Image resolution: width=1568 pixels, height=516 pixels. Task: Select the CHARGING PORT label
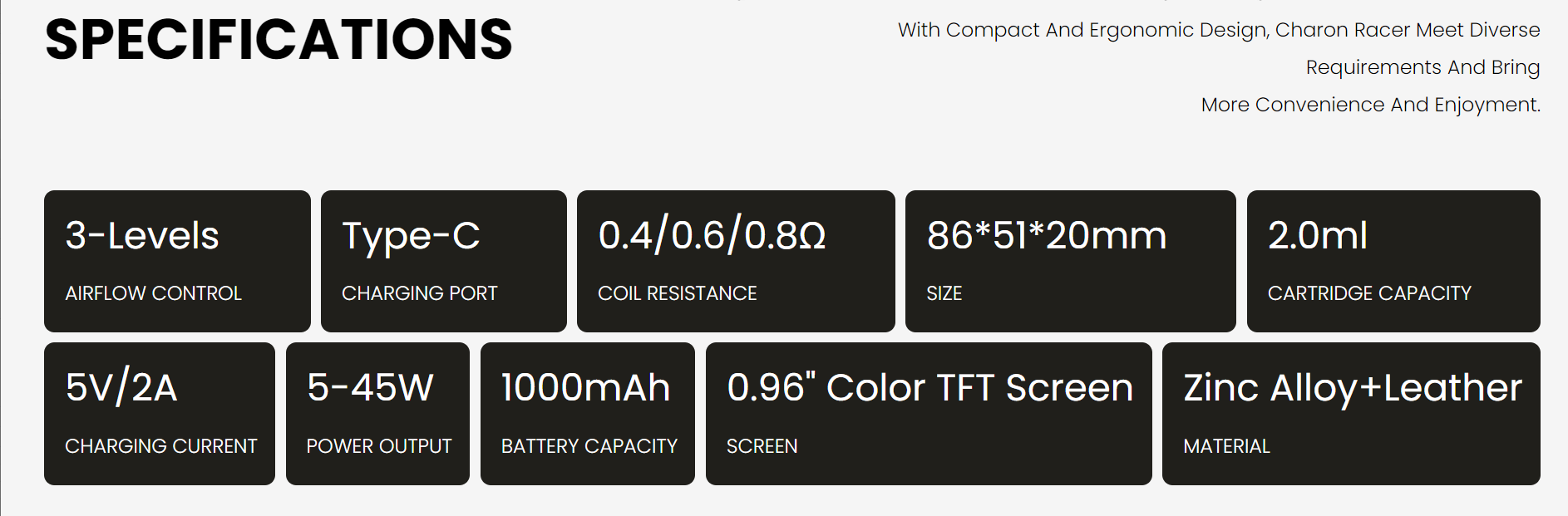(419, 293)
